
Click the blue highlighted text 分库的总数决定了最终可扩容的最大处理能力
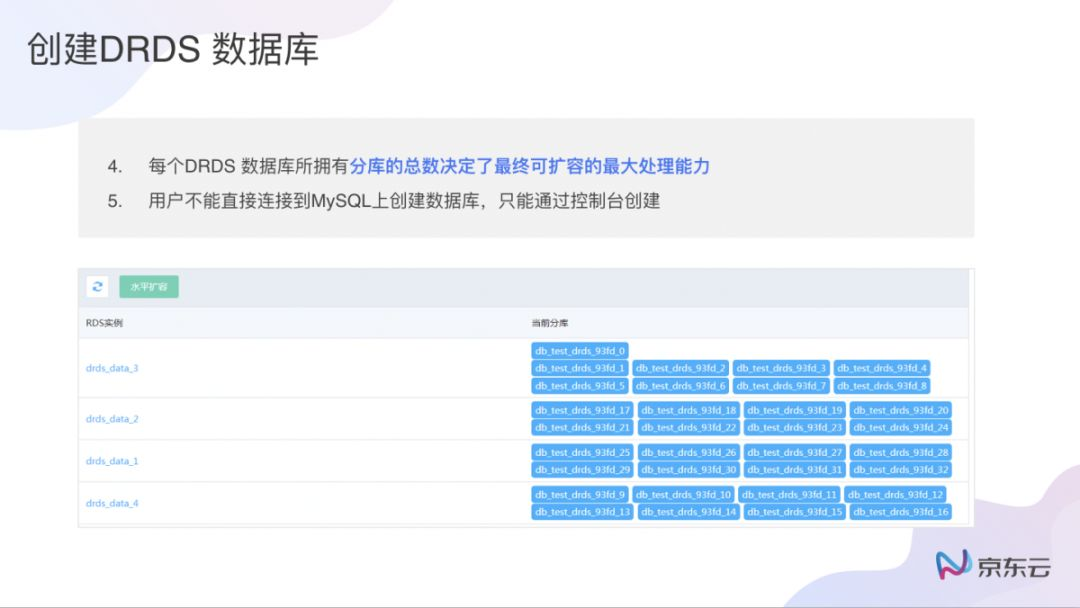(x=530, y=166)
